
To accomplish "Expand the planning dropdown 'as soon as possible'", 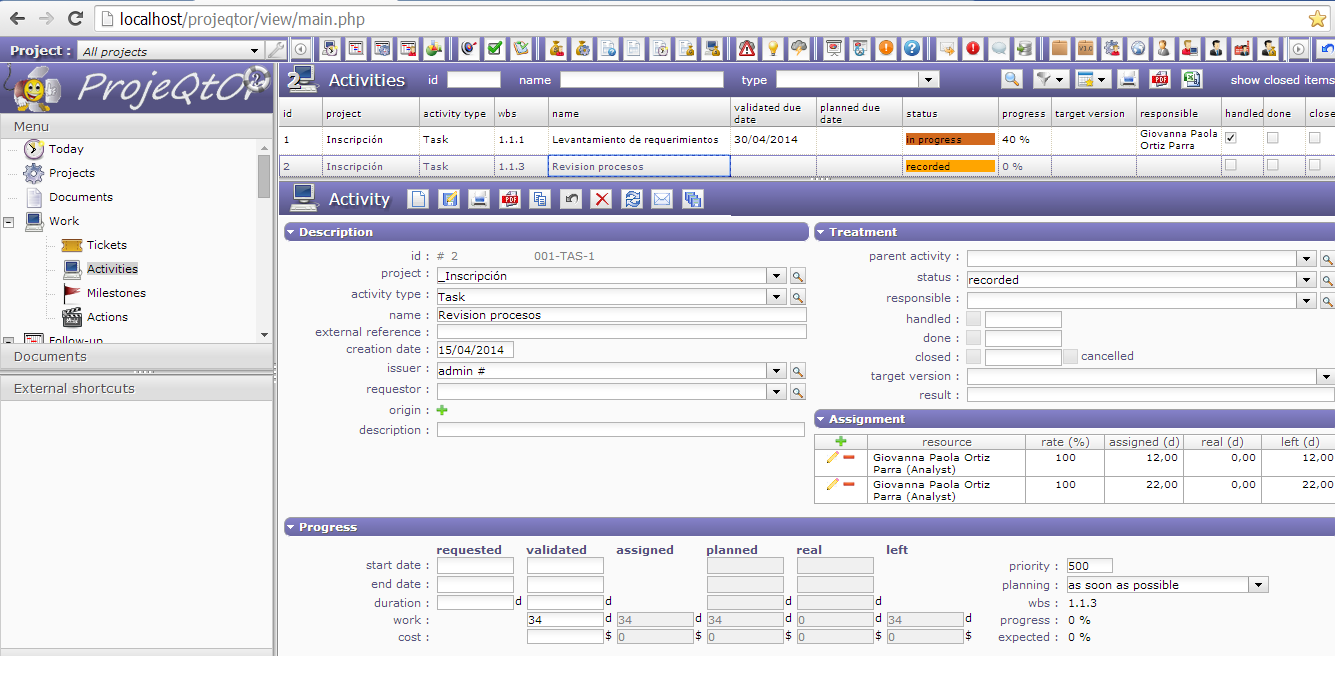I will [1258, 585].
